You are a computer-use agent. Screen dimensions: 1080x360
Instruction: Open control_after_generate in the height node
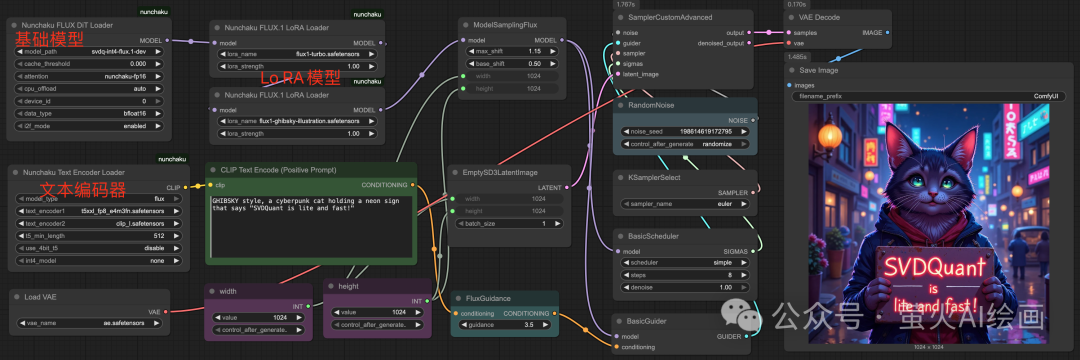pyautogui.click(x=378, y=325)
